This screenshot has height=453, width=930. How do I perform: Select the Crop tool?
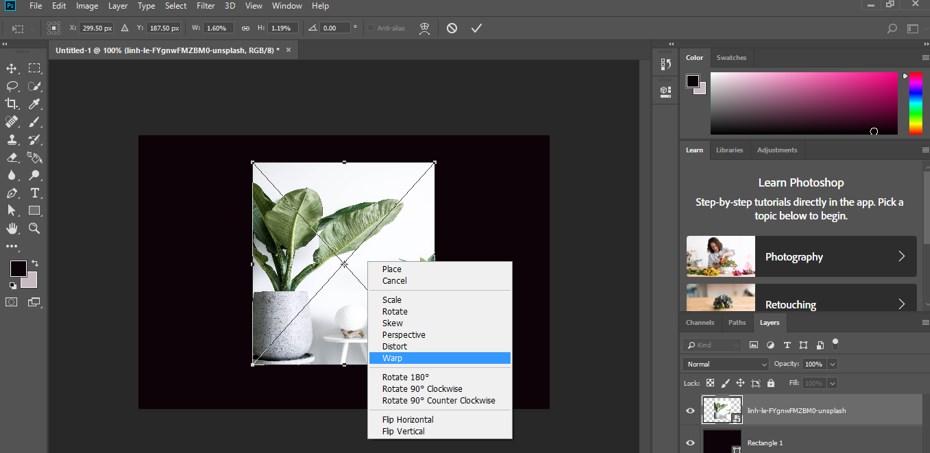(x=12, y=104)
